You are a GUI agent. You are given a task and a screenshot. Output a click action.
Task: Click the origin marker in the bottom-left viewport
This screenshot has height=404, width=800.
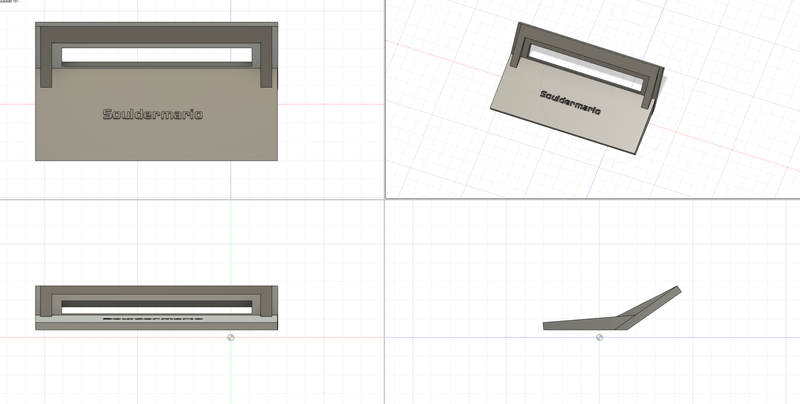[x=232, y=337]
